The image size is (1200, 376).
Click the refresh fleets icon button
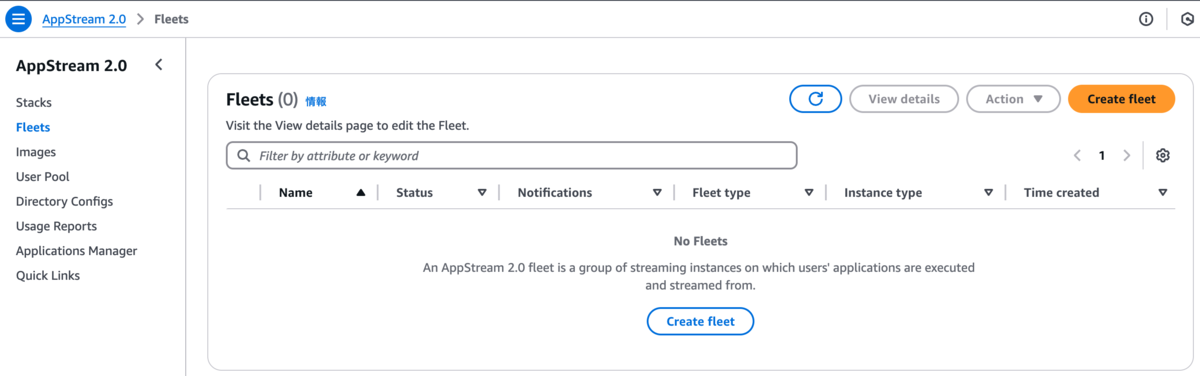(815, 99)
